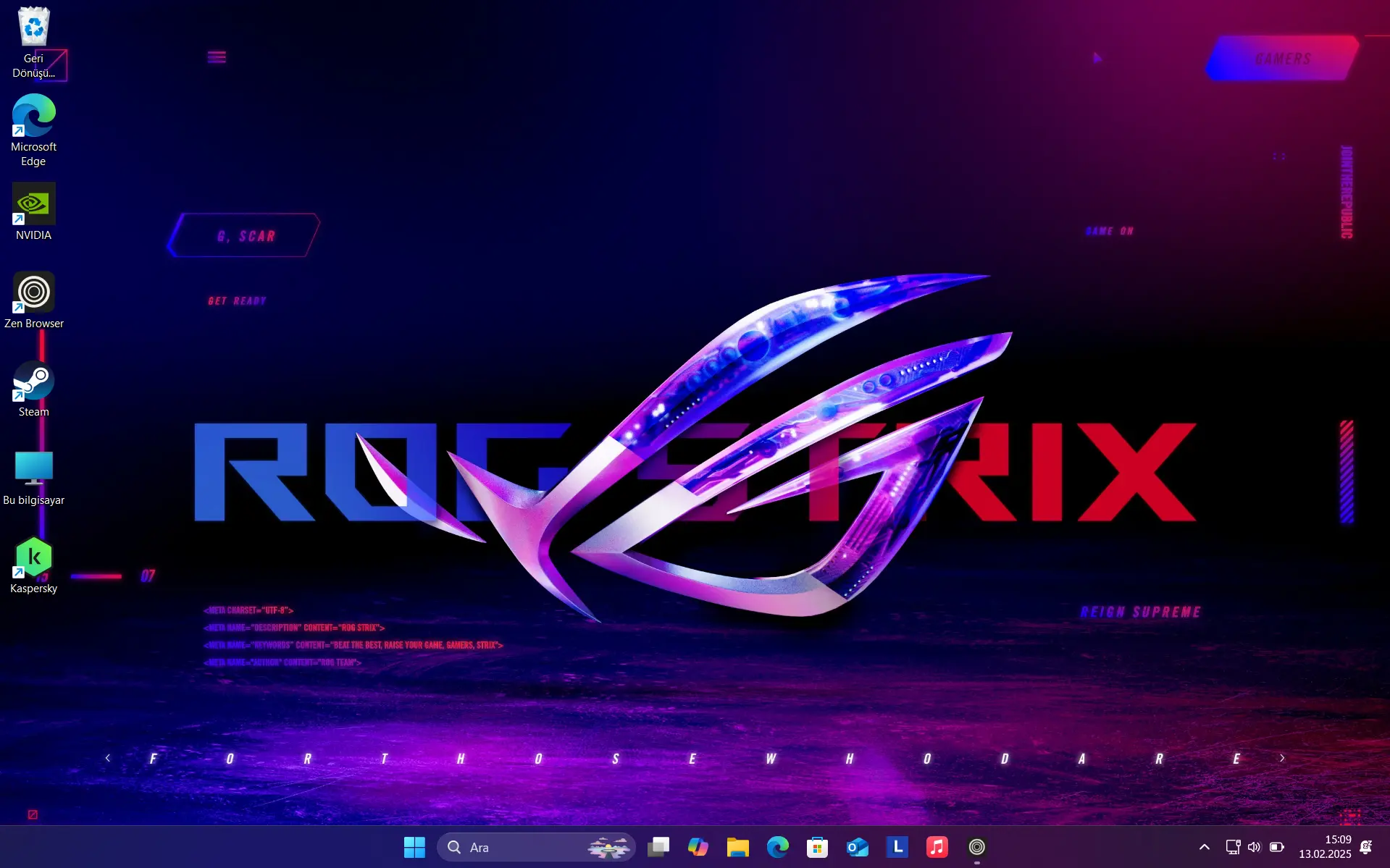Switch to Zen Browser in the taskbar
The width and height of the screenshot is (1390, 868).
[976, 847]
